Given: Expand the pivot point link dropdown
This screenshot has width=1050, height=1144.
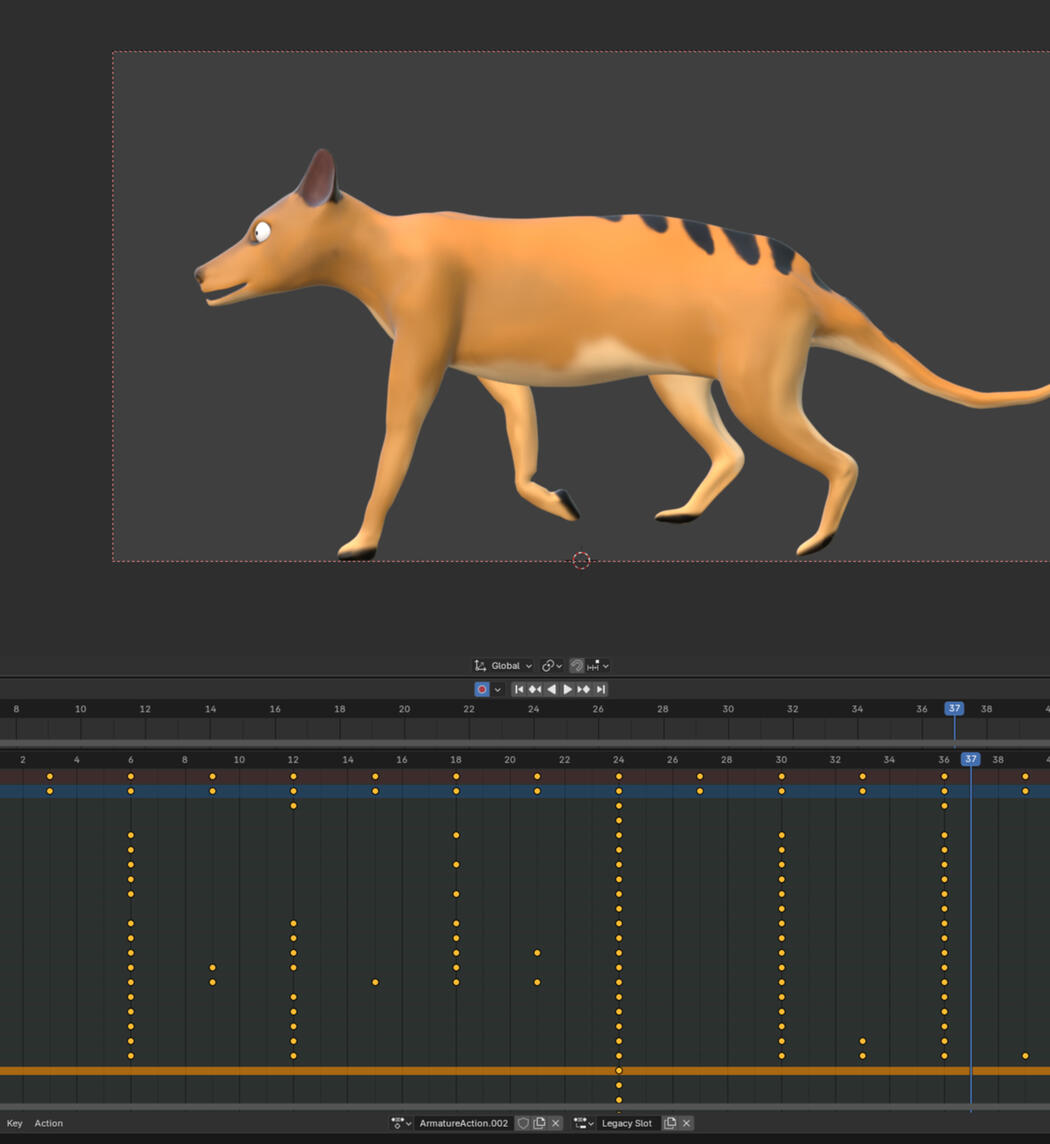Looking at the screenshot, I should coord(551,666).
